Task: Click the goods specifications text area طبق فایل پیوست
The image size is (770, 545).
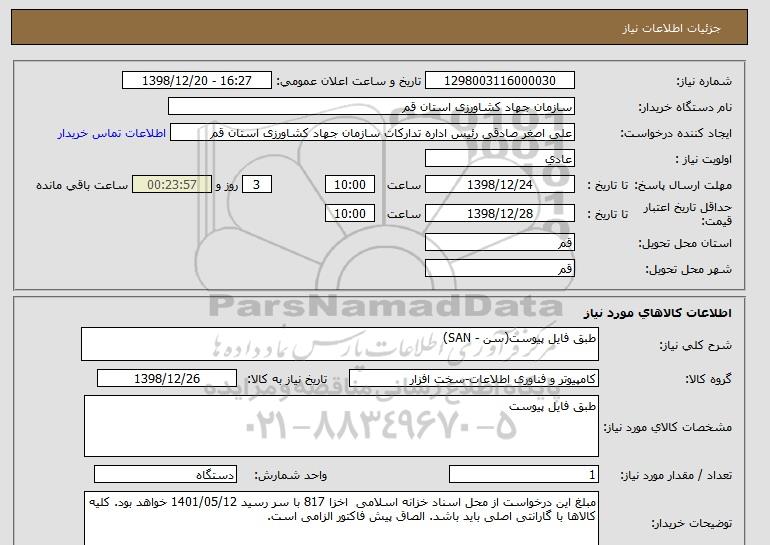Action: point(341,426)
